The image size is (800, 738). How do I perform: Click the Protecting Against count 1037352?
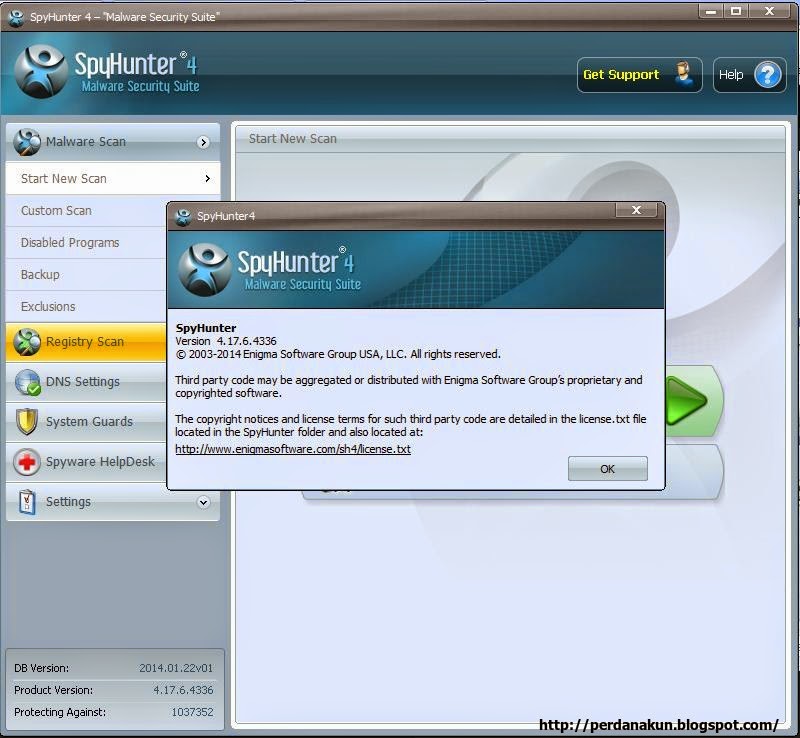coord(192,712)
